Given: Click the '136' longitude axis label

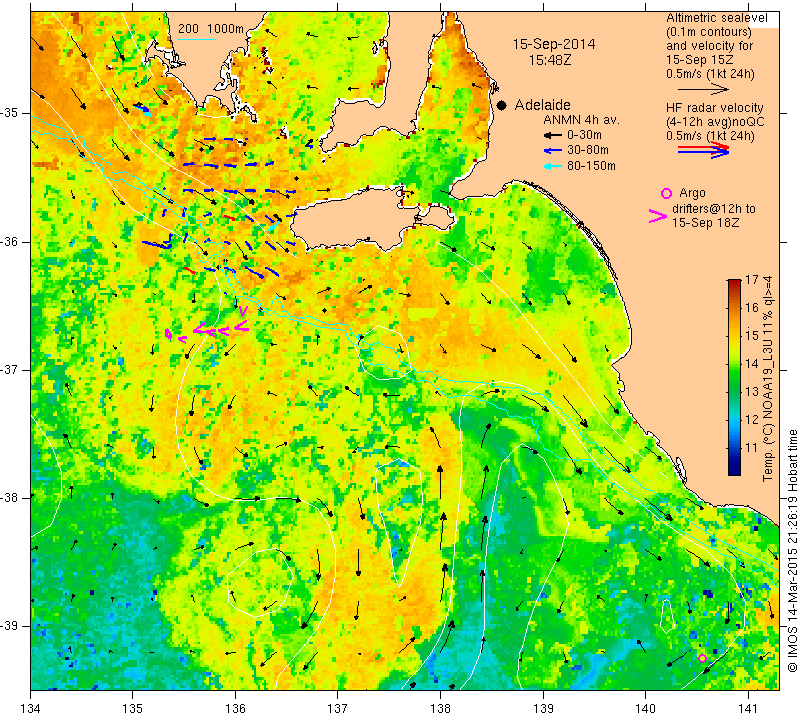Looking at the screenshot, I should (x=235, y=709).
